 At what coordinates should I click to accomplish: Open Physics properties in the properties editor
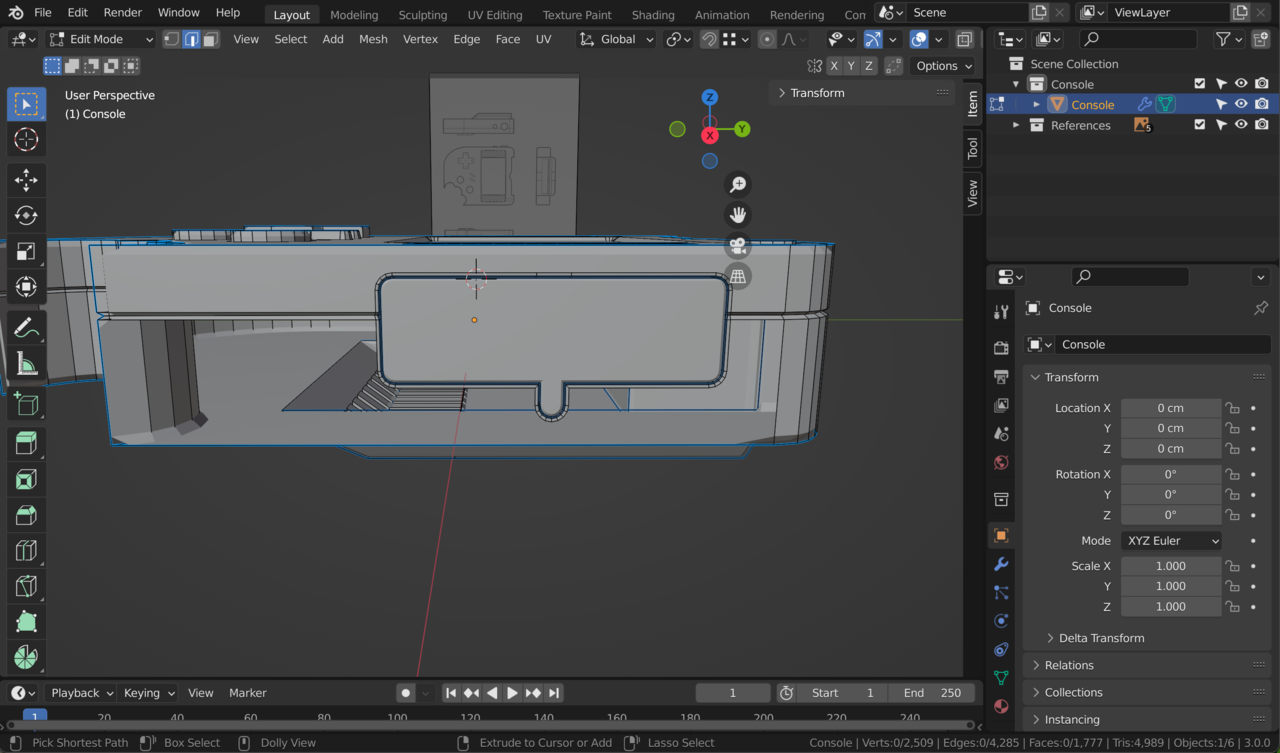(x=1001, y=621)
